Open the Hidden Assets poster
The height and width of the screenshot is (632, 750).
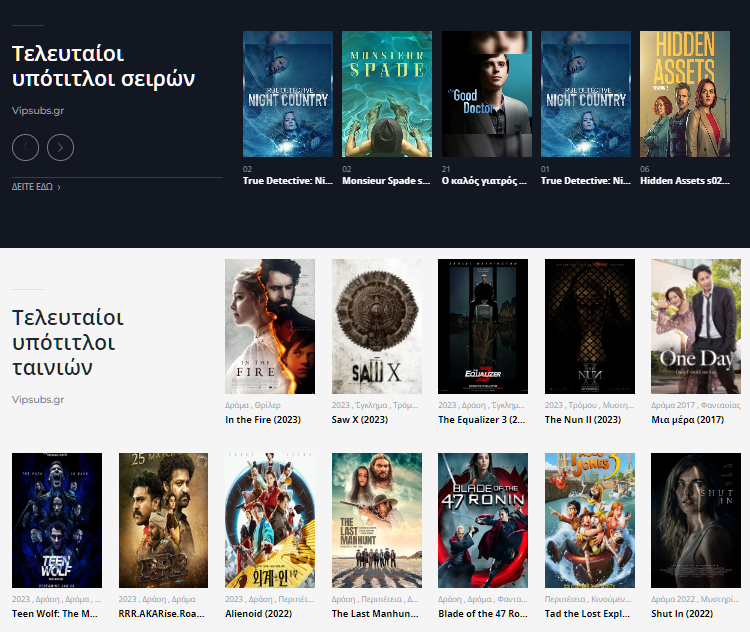(x=685, y=94)
